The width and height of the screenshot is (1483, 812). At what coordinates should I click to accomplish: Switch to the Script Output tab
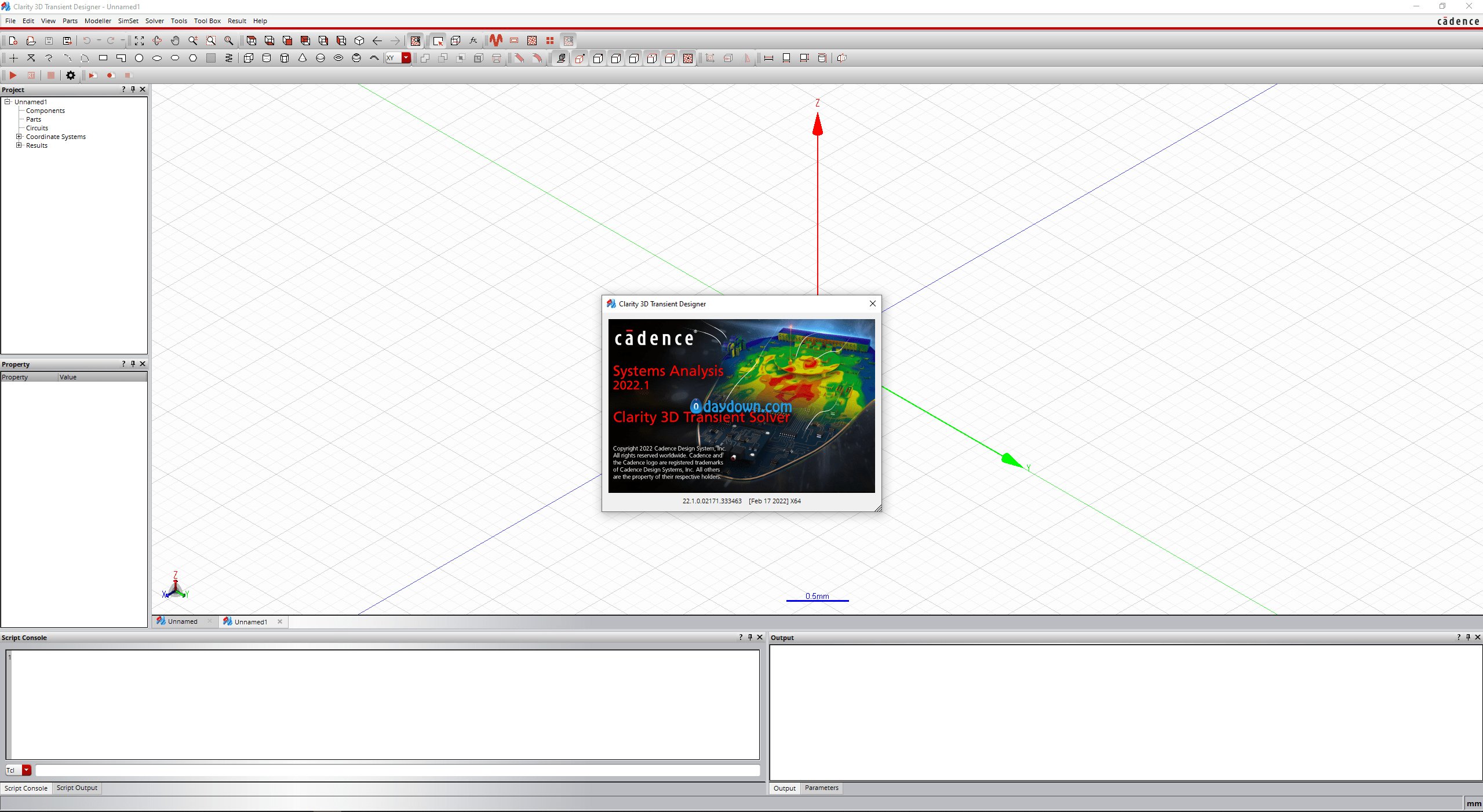(x=77, y=788)
